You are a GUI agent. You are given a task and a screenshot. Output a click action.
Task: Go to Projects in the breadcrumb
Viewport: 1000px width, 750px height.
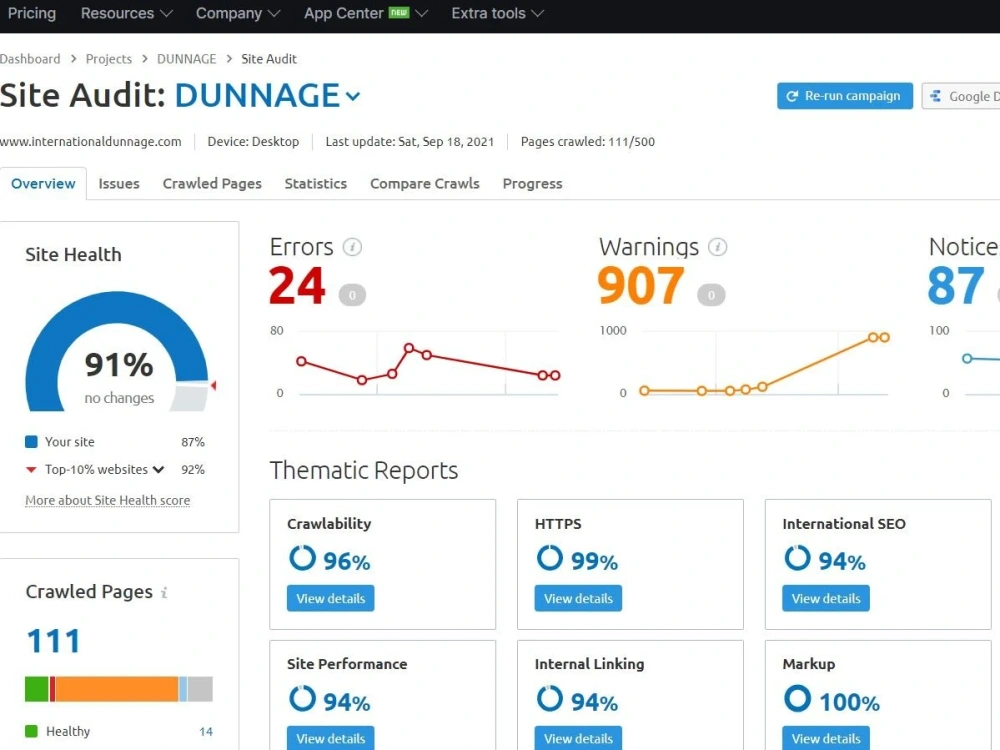[108, 59]
